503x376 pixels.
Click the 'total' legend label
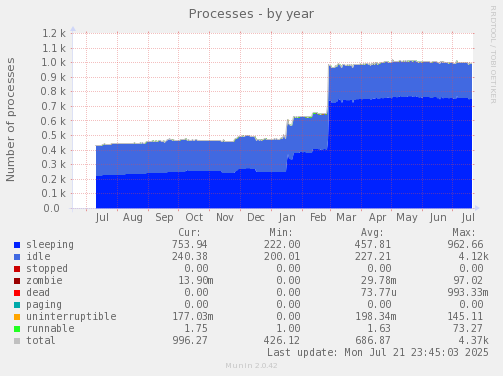click(41, 341)
